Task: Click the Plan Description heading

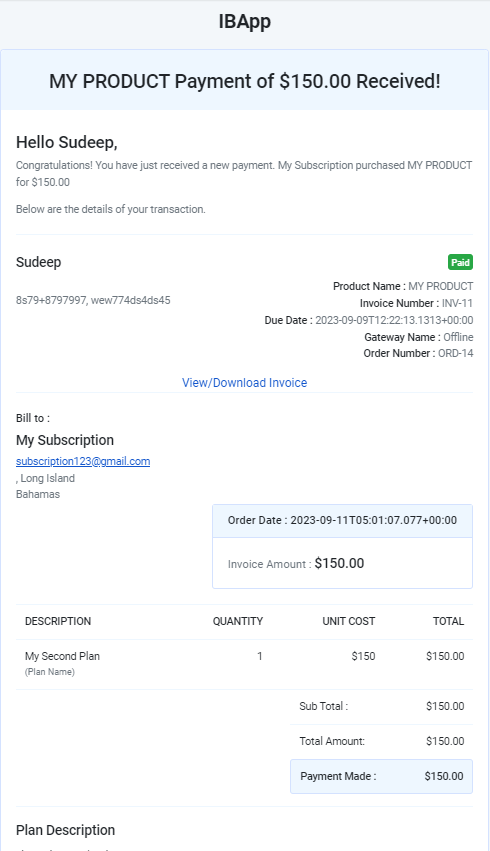Action: tap(65, 830)
